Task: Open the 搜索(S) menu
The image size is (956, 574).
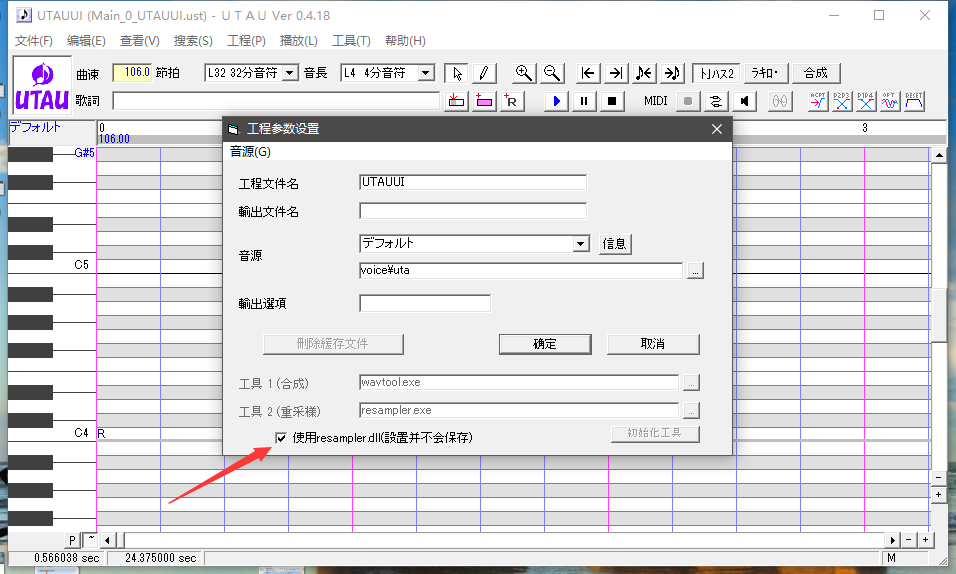Action: (x=193, y=41)
